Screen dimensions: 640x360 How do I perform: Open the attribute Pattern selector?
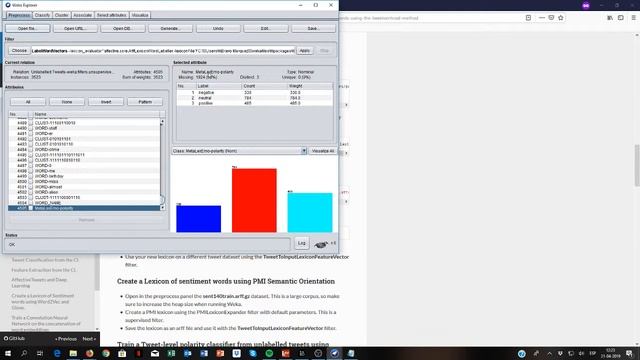145,102
